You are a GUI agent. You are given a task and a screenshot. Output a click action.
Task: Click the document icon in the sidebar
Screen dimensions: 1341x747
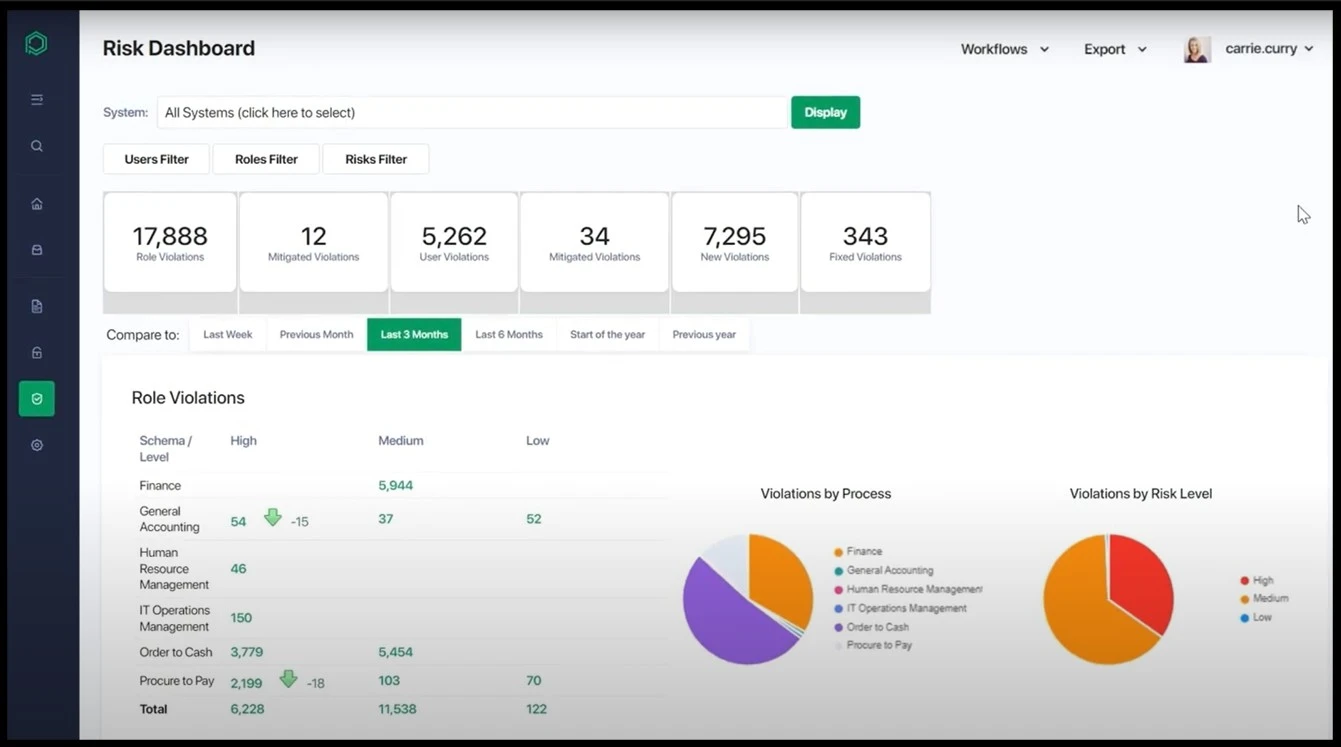(36, 306)
